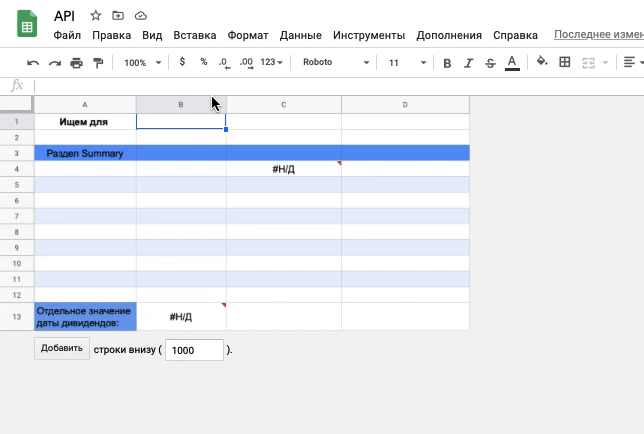The width and height of the screenshot is (644, 434).
Task: Select row 10 header
Action: 16,263
